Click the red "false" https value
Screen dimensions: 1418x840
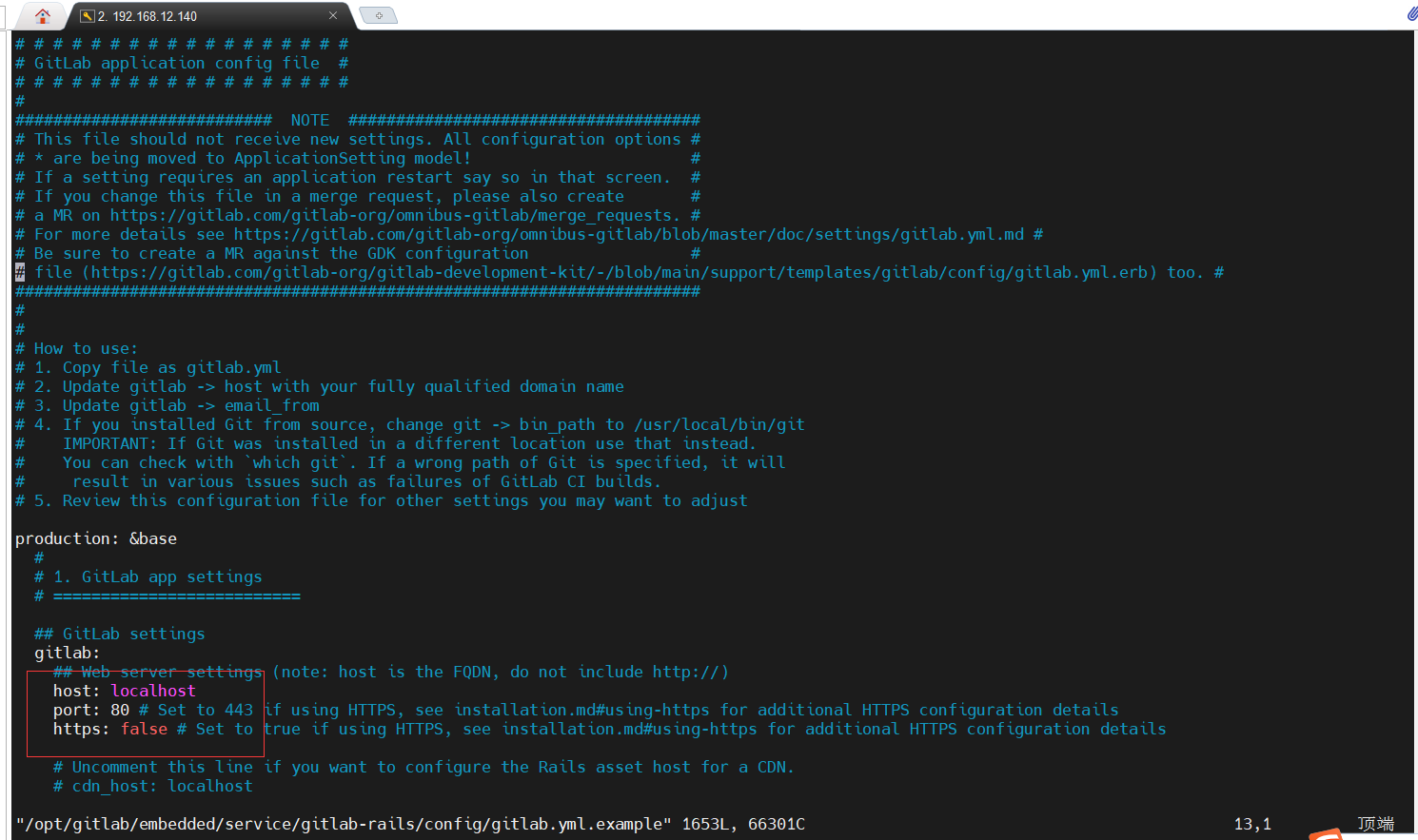144,729
